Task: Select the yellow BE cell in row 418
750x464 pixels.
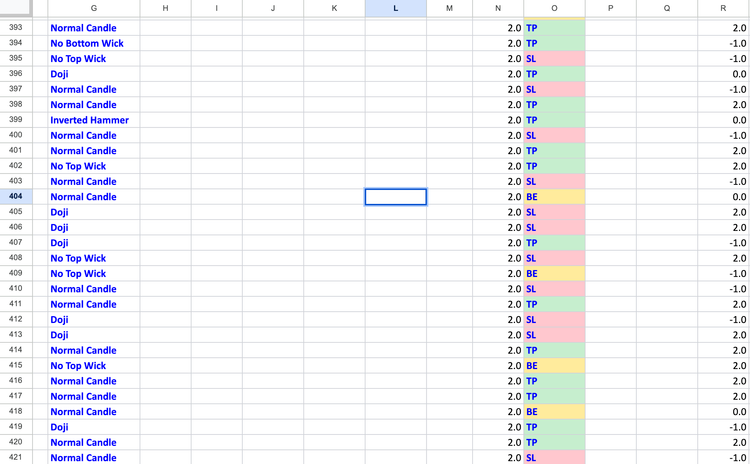Action: (x=554, y=411)
